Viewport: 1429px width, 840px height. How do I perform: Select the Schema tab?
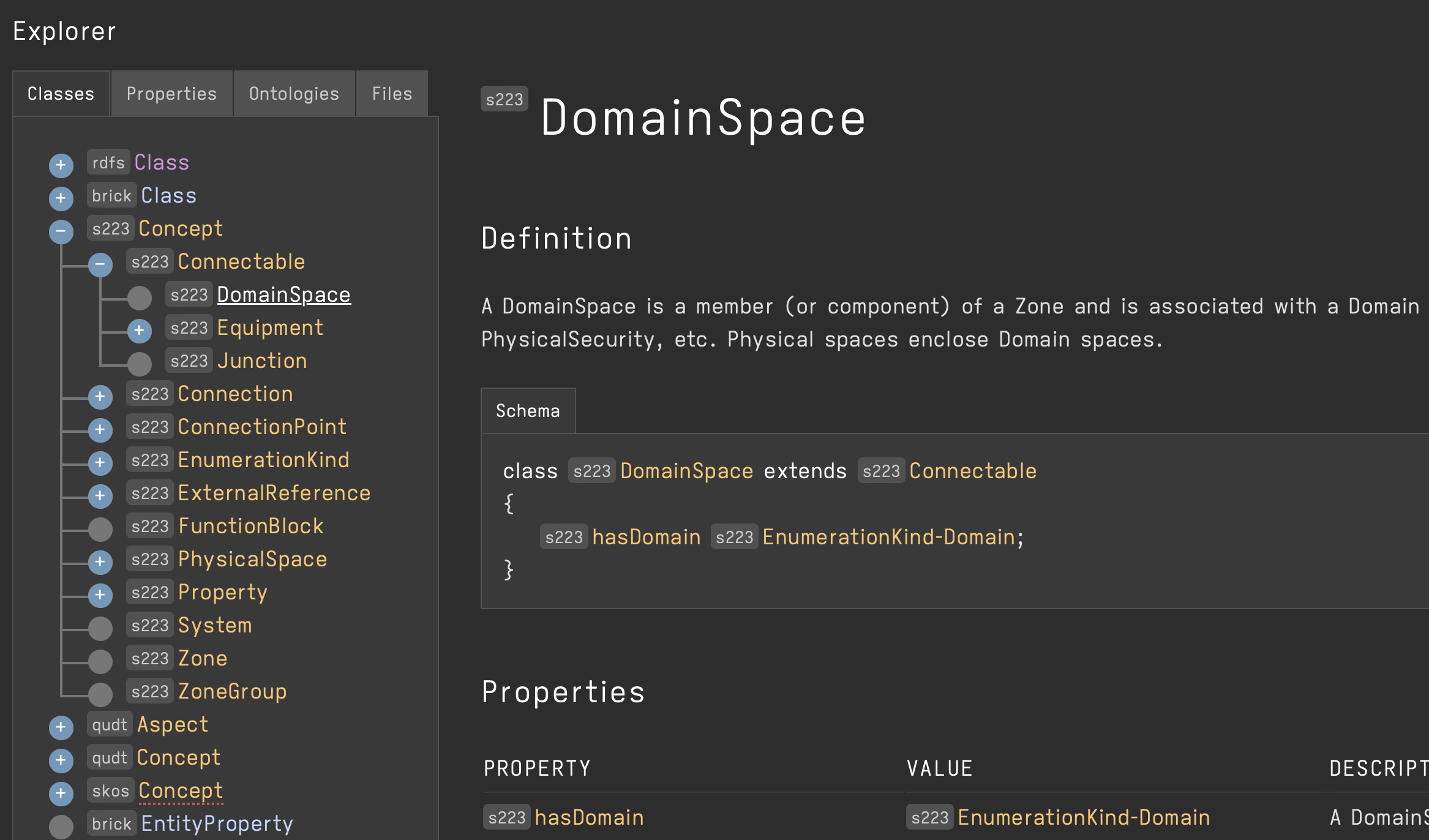[528, 411]
